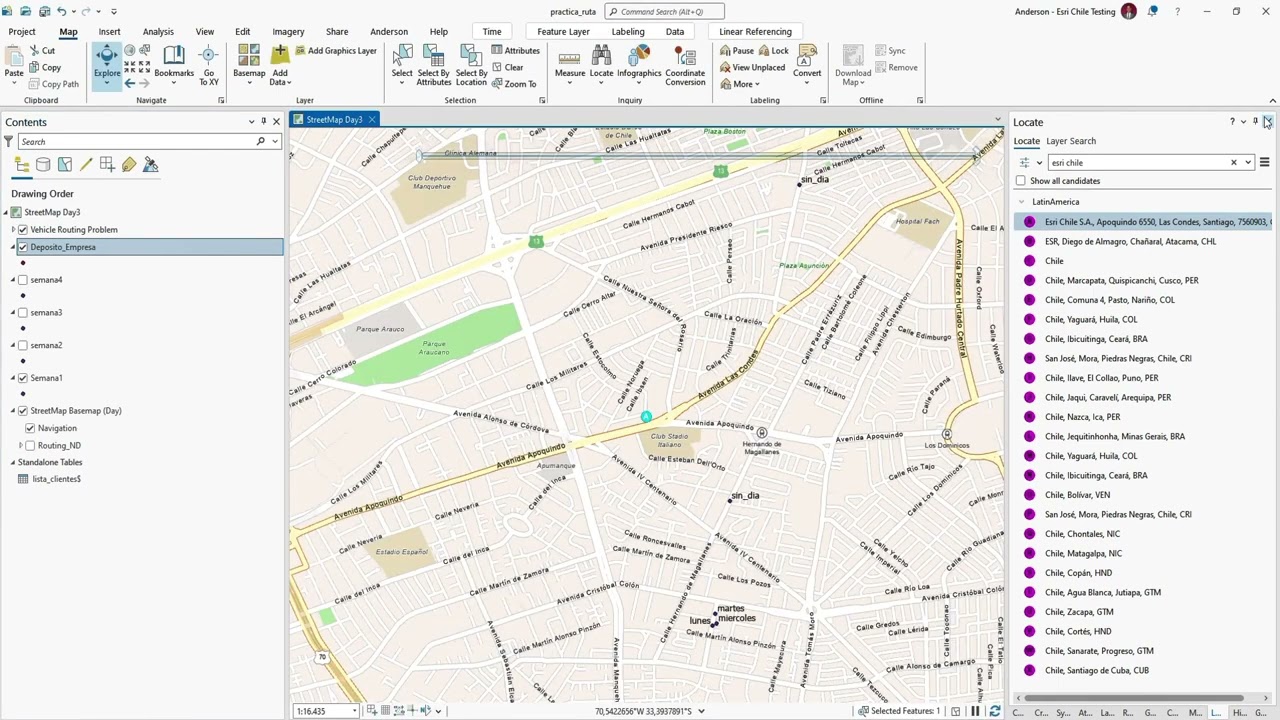This screenshot has width=1280, height=720.
Task: Open the Insert ribbon tab
Action: (109, 32)
